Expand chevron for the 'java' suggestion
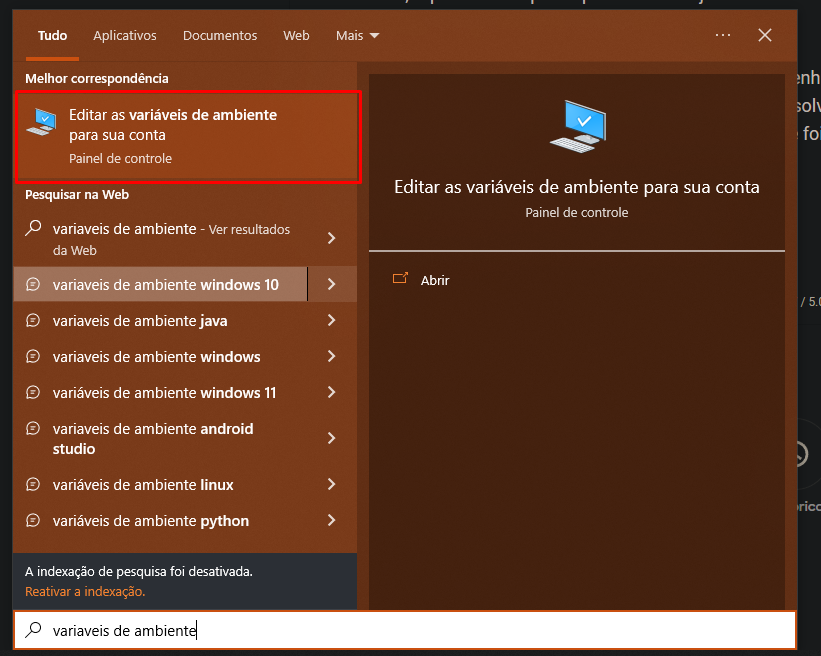Image resolution: width=821 pixels, height=656 pixels. [331, 320]
